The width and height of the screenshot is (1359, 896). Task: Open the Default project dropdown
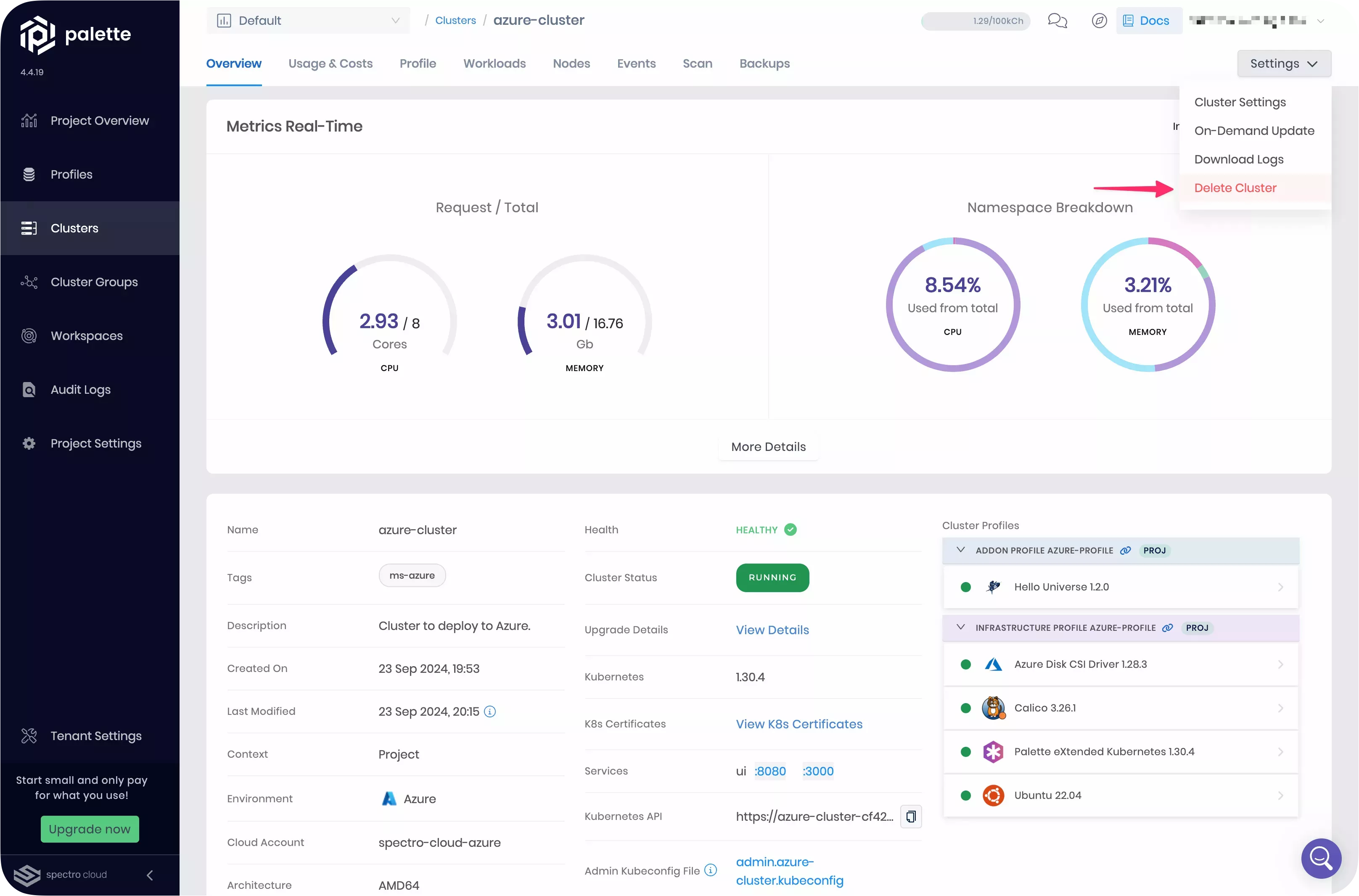pyautogui.click(x=308, y=21)
